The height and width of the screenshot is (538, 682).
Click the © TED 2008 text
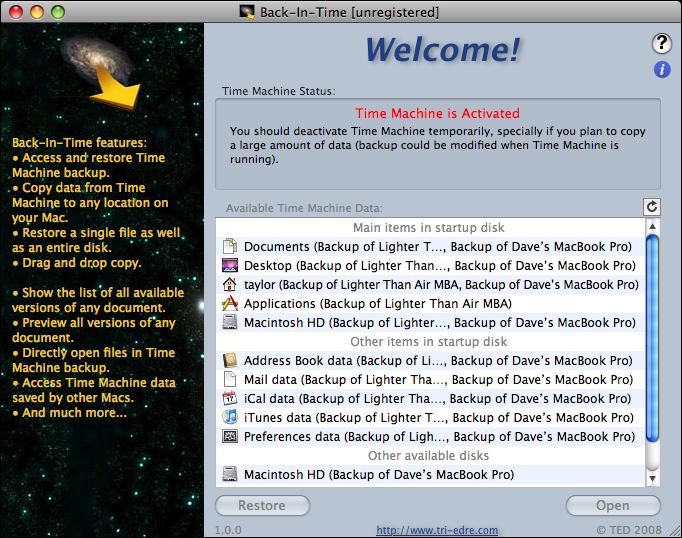(x=629, y=530)
